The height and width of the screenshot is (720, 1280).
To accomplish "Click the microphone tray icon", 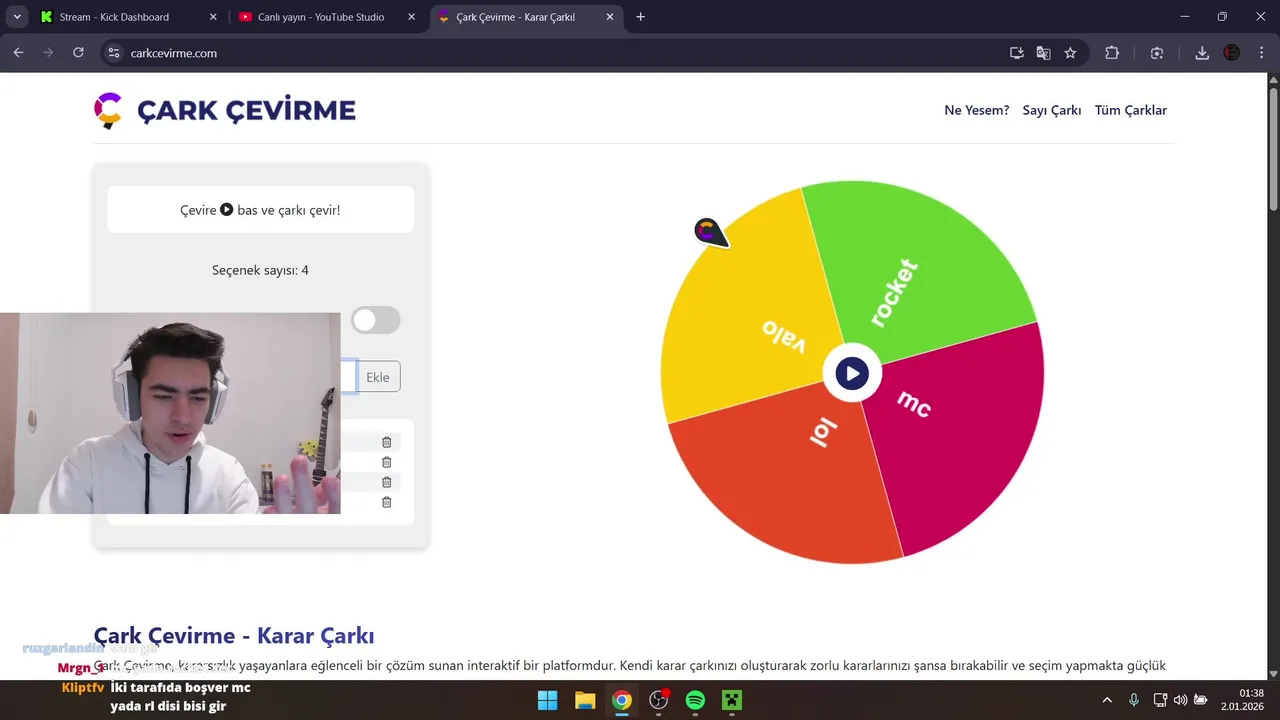I will pyautogui.click(x=1134, y=700).
